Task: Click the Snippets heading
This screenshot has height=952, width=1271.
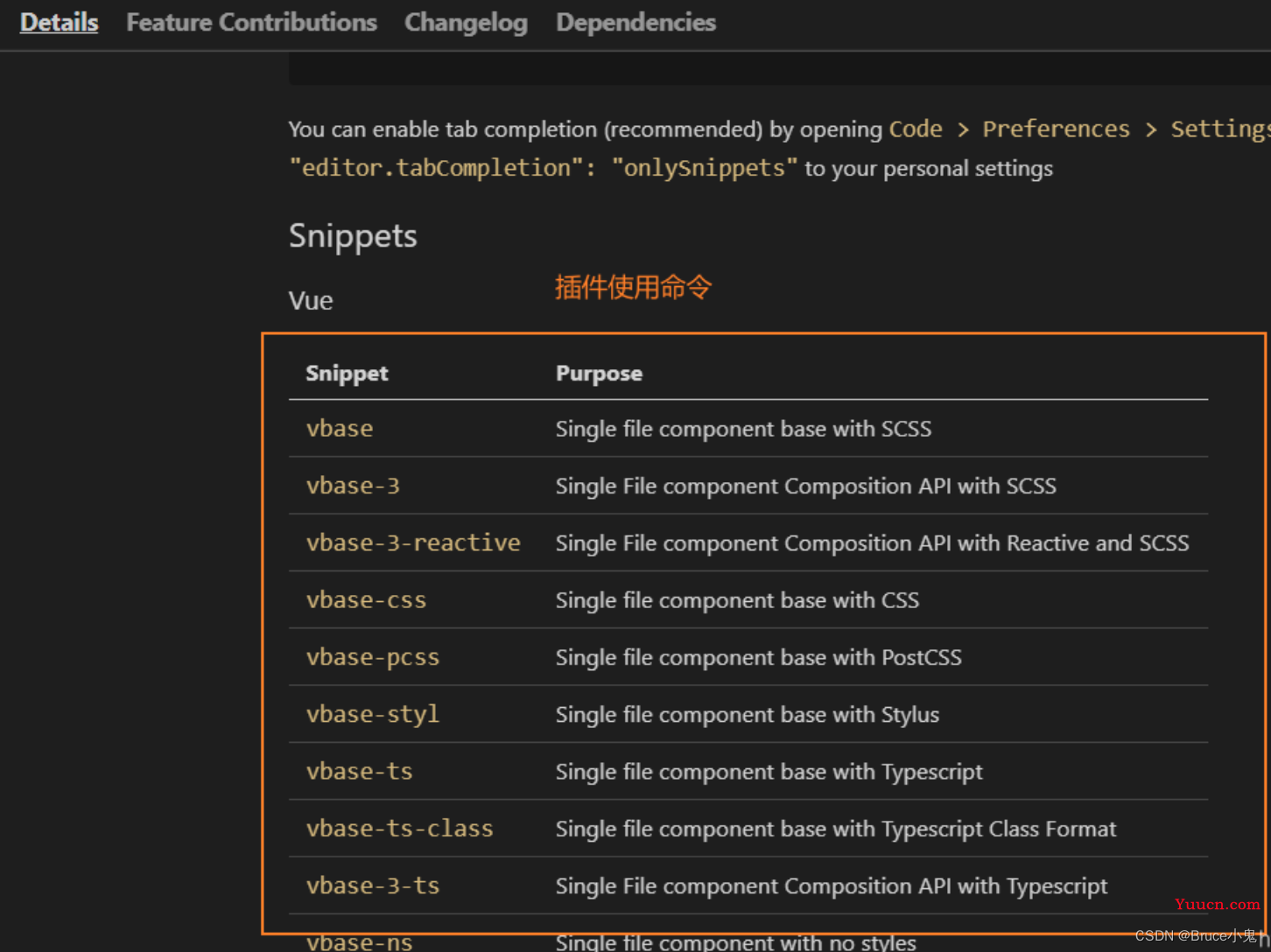Action: 353,236
